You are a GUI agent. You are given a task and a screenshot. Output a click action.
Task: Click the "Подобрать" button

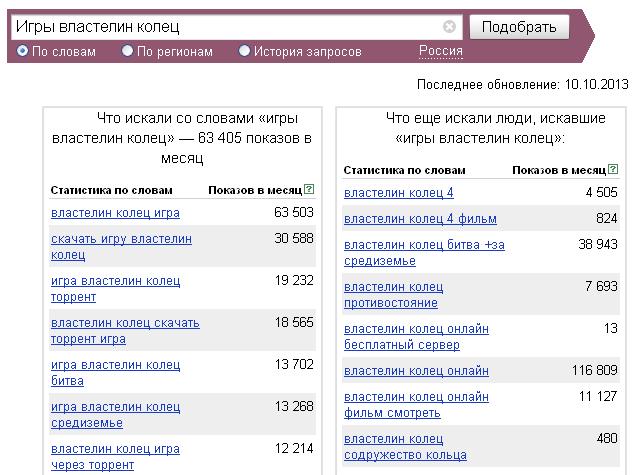coord(519,27)
